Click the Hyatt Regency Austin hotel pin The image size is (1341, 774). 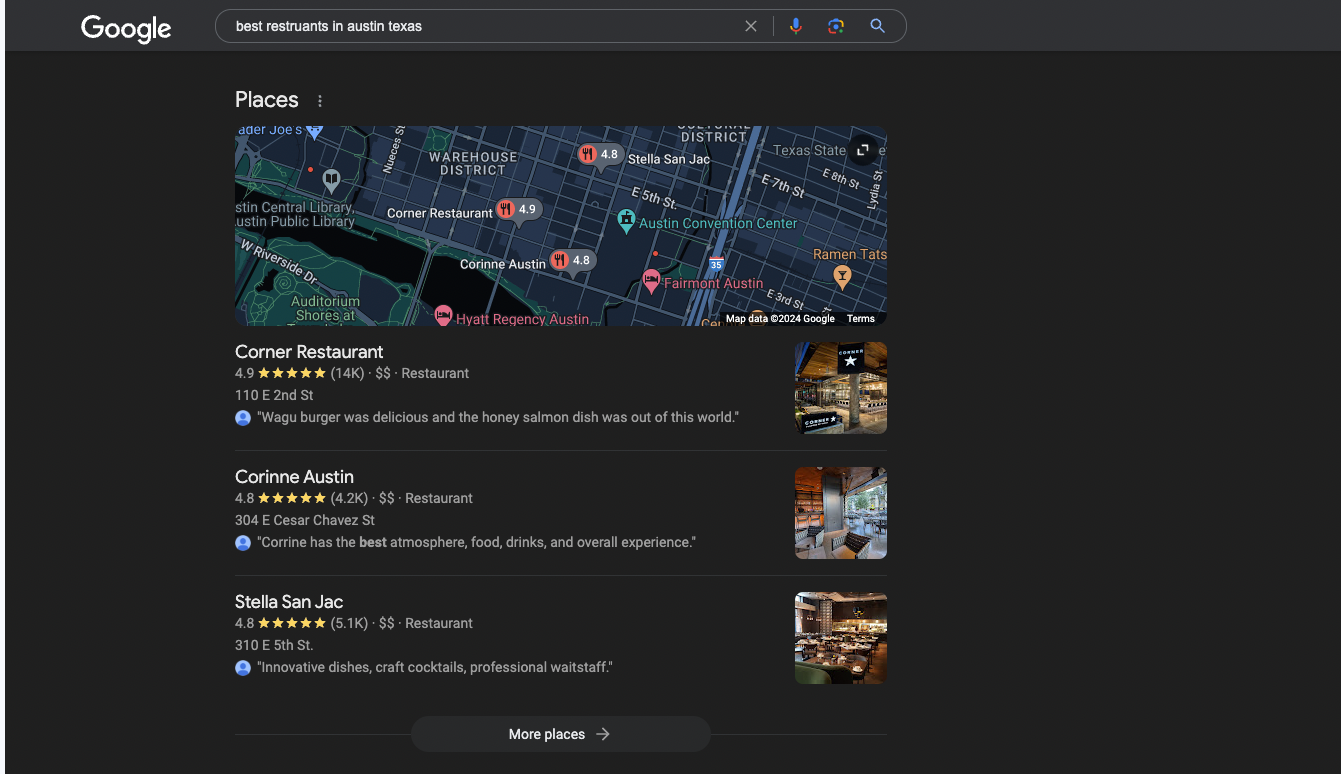443,316
